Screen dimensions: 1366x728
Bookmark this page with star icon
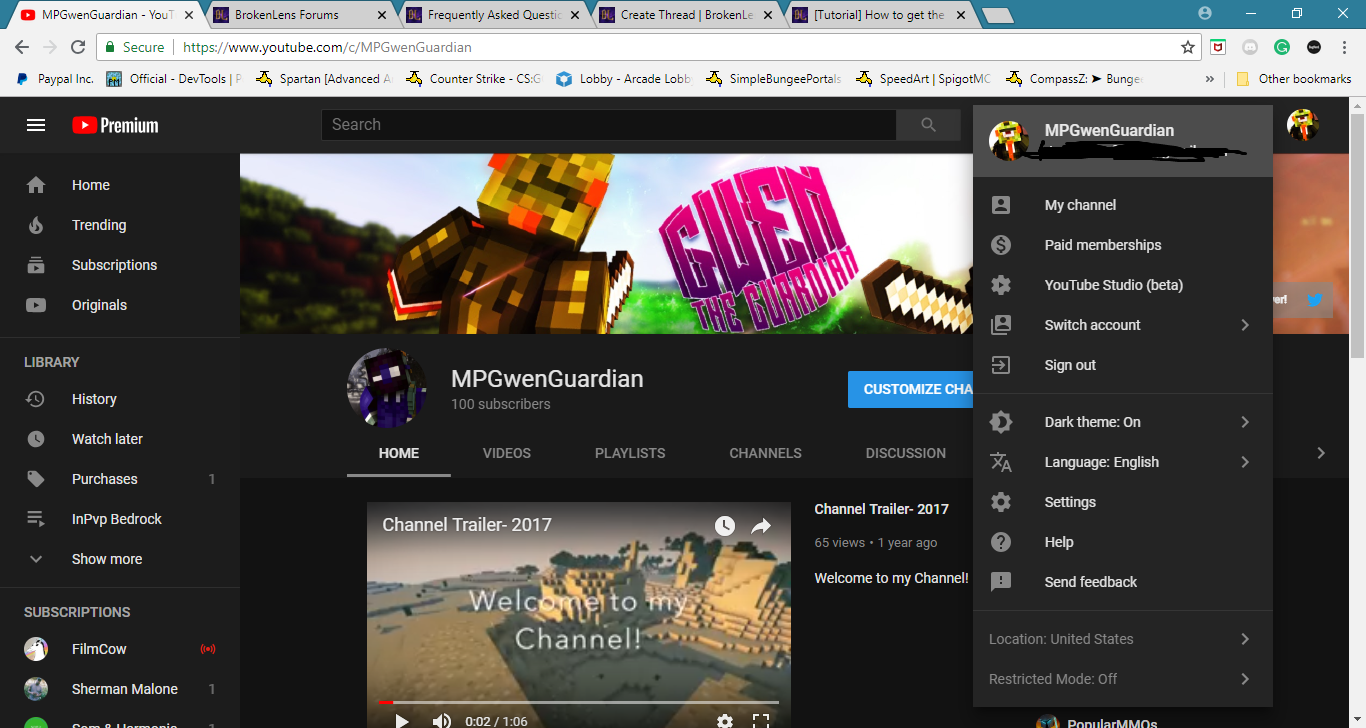(x=1188, y=47)
